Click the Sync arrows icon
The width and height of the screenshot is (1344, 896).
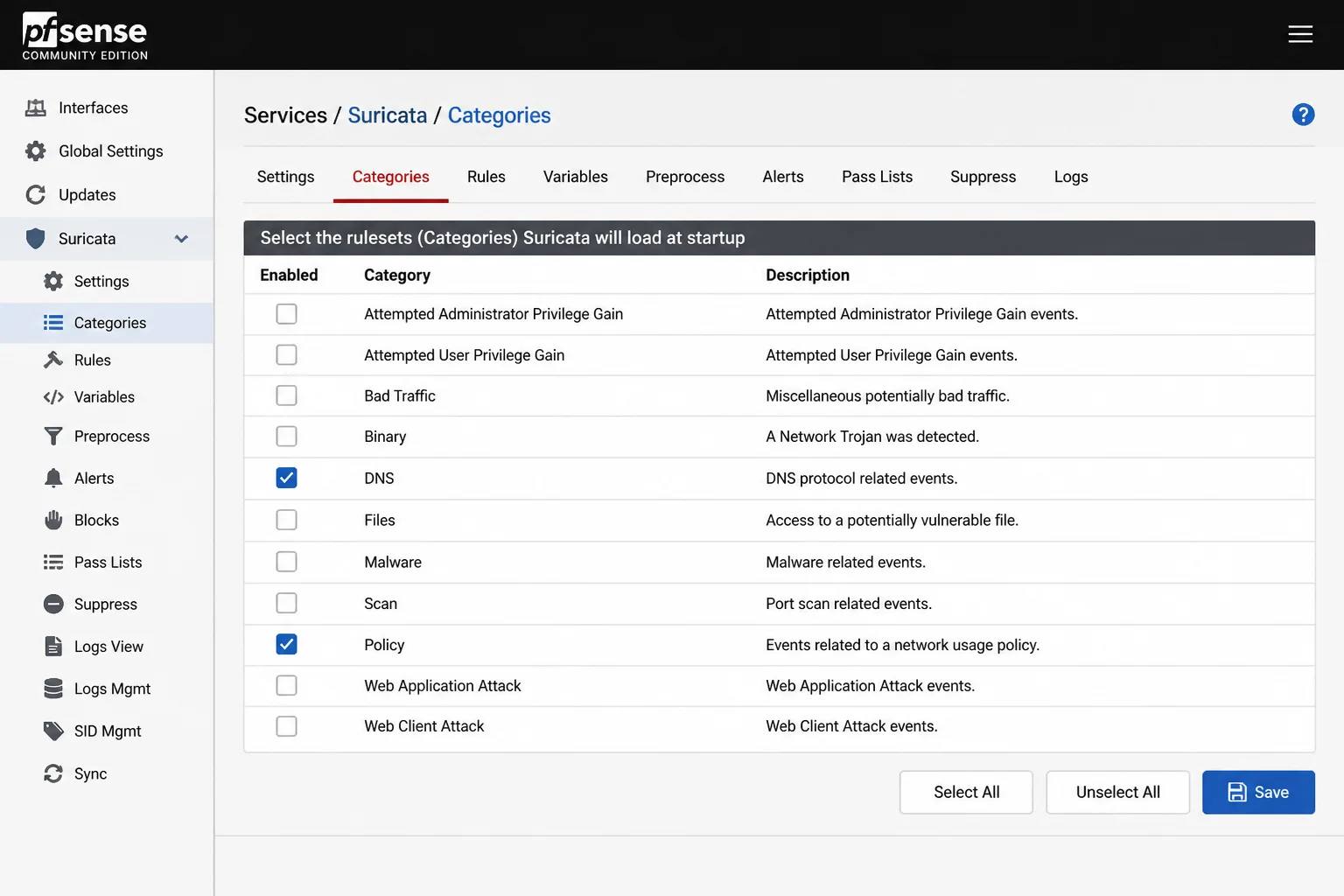[x=53, y=773]
